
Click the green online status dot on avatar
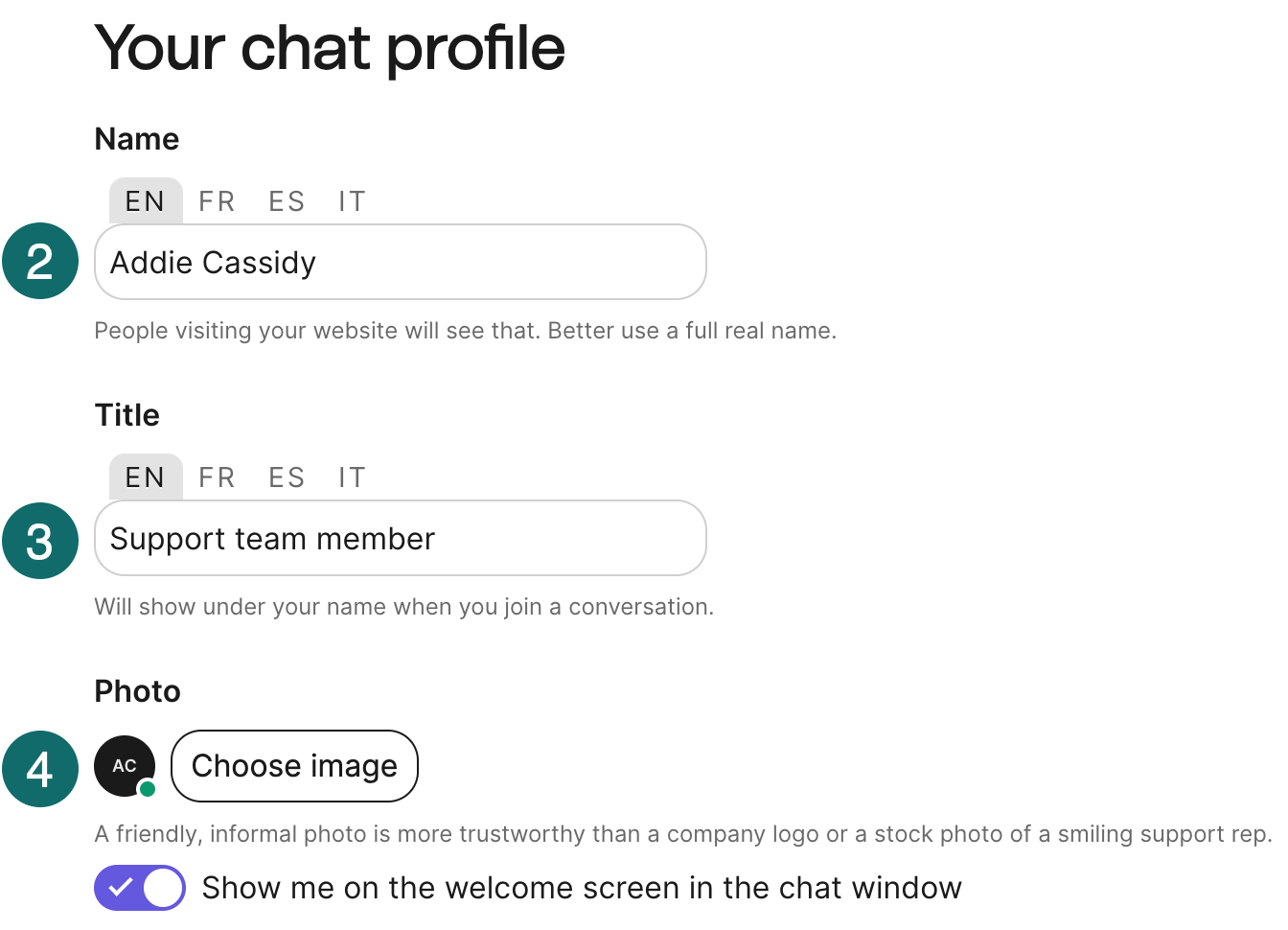coord(147,788)
